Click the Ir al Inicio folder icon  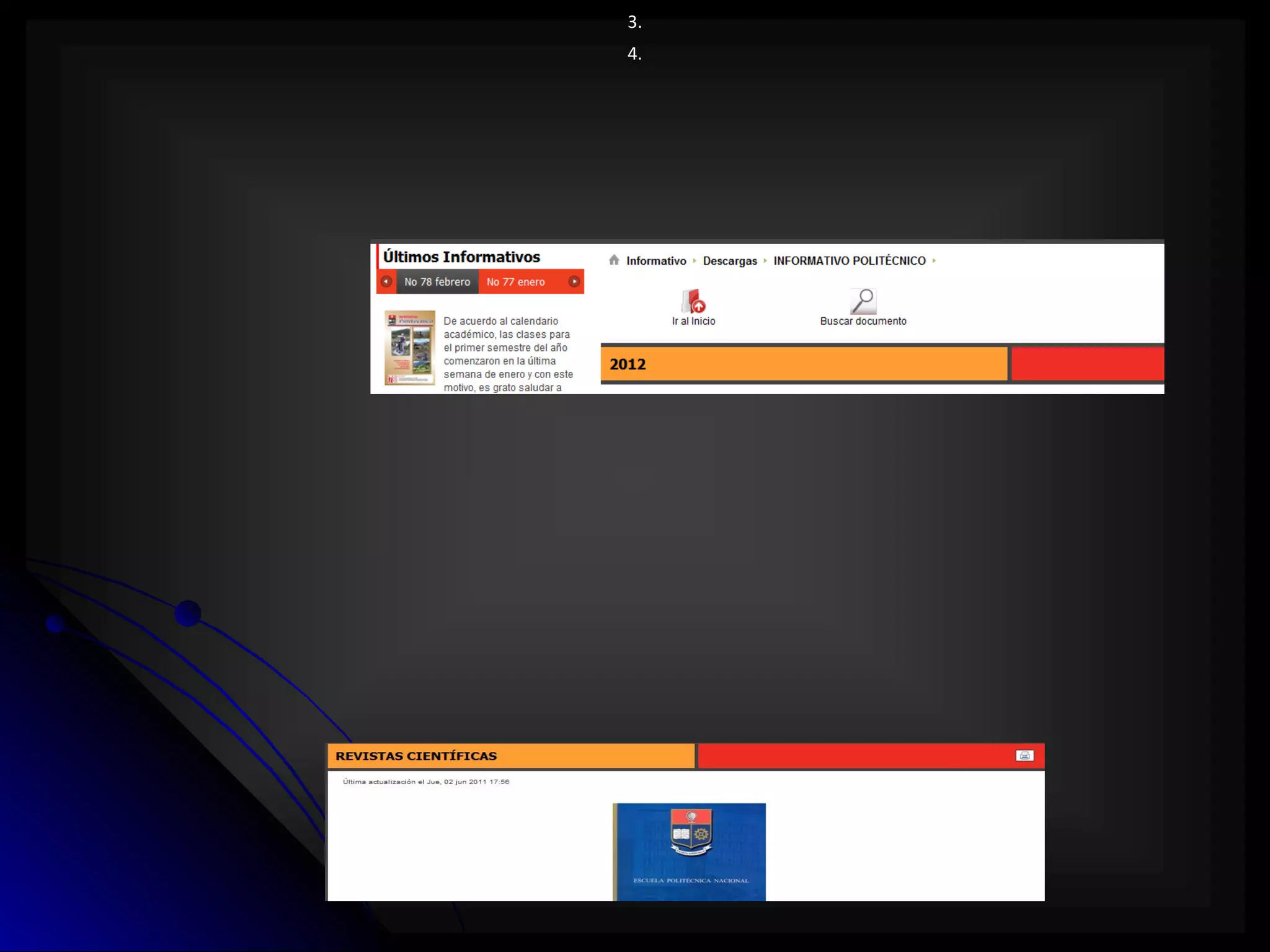pyautogui.click(x=693, y=301)
